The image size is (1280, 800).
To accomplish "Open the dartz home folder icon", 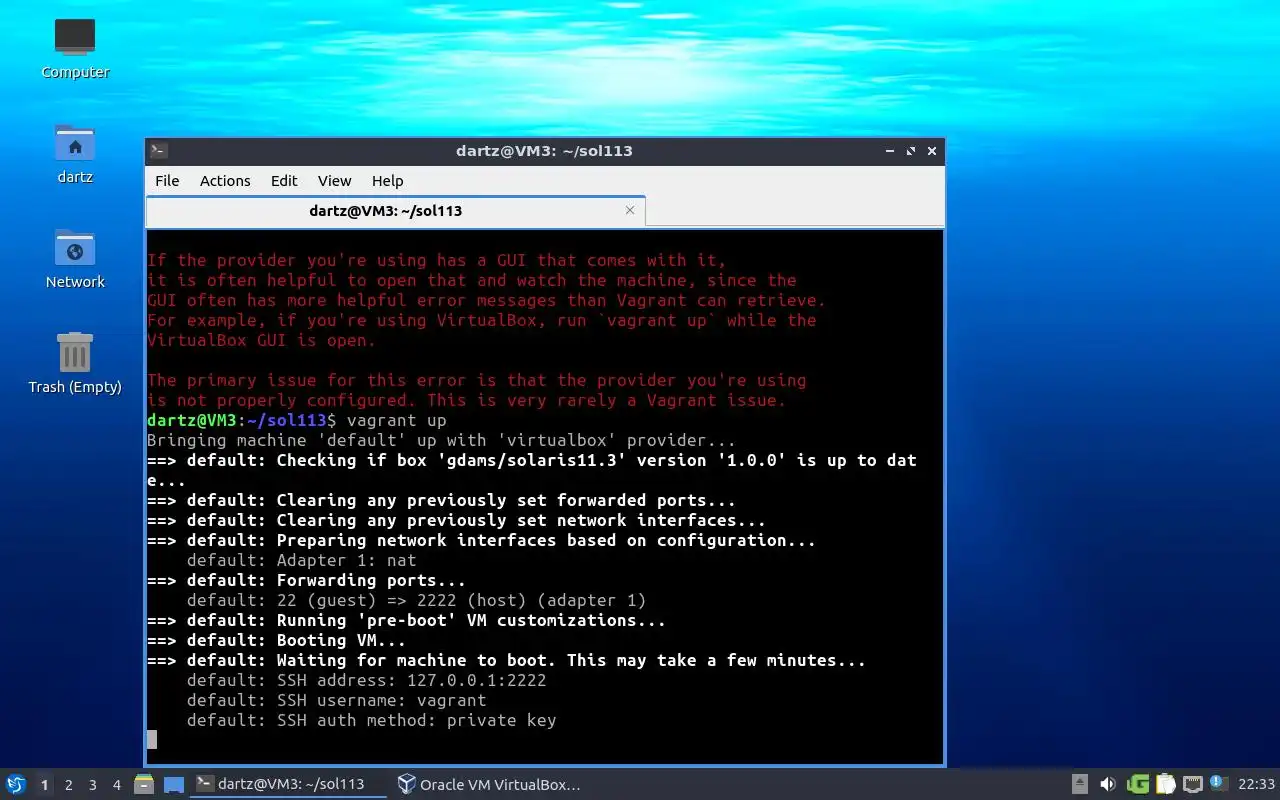I will (75, 153).
